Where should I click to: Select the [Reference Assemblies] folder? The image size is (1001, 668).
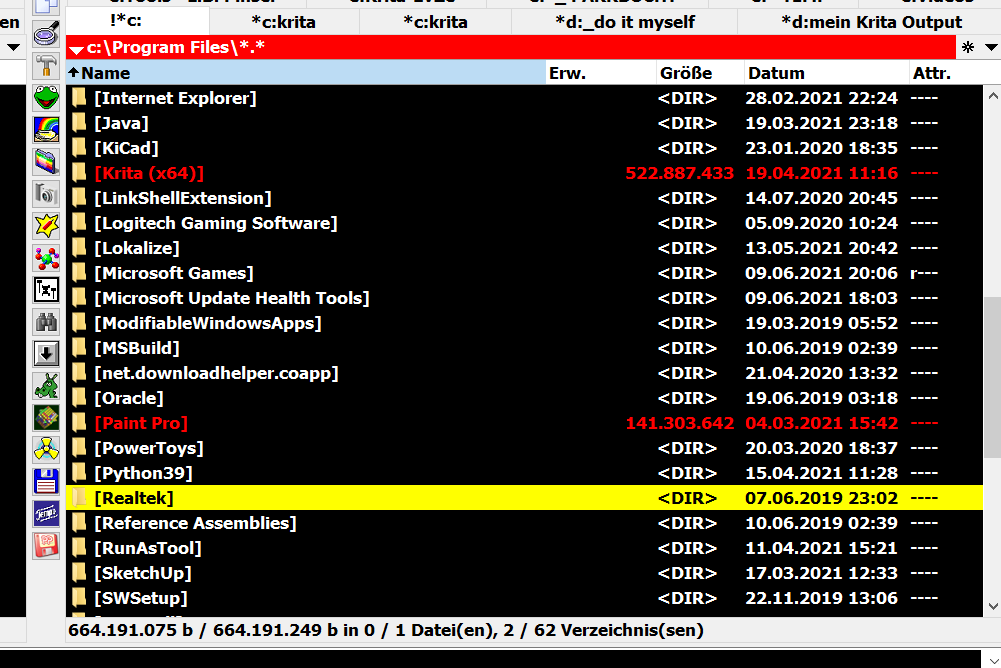click(524, 522)
